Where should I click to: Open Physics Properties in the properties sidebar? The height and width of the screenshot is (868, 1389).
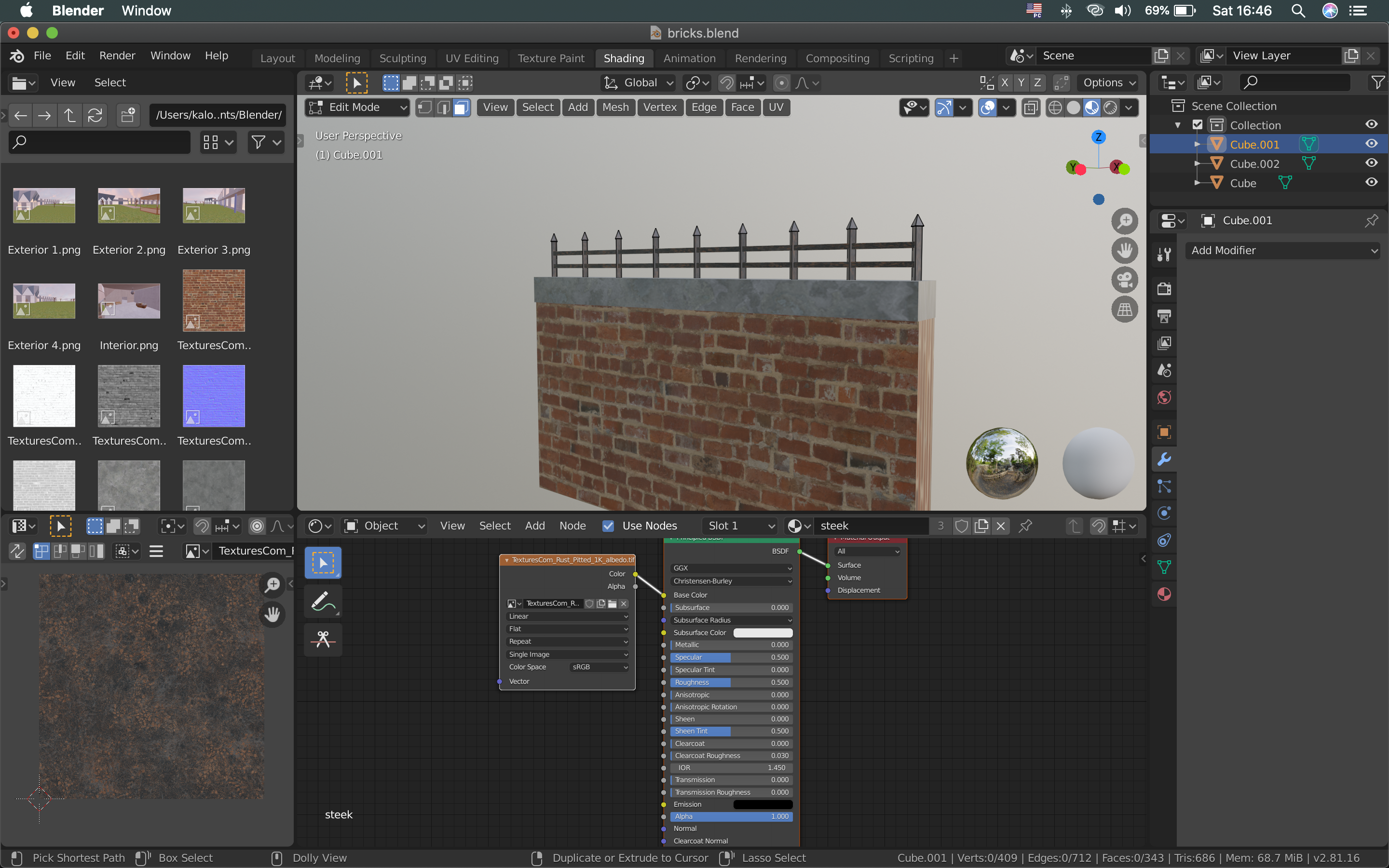pos(1165,513)
